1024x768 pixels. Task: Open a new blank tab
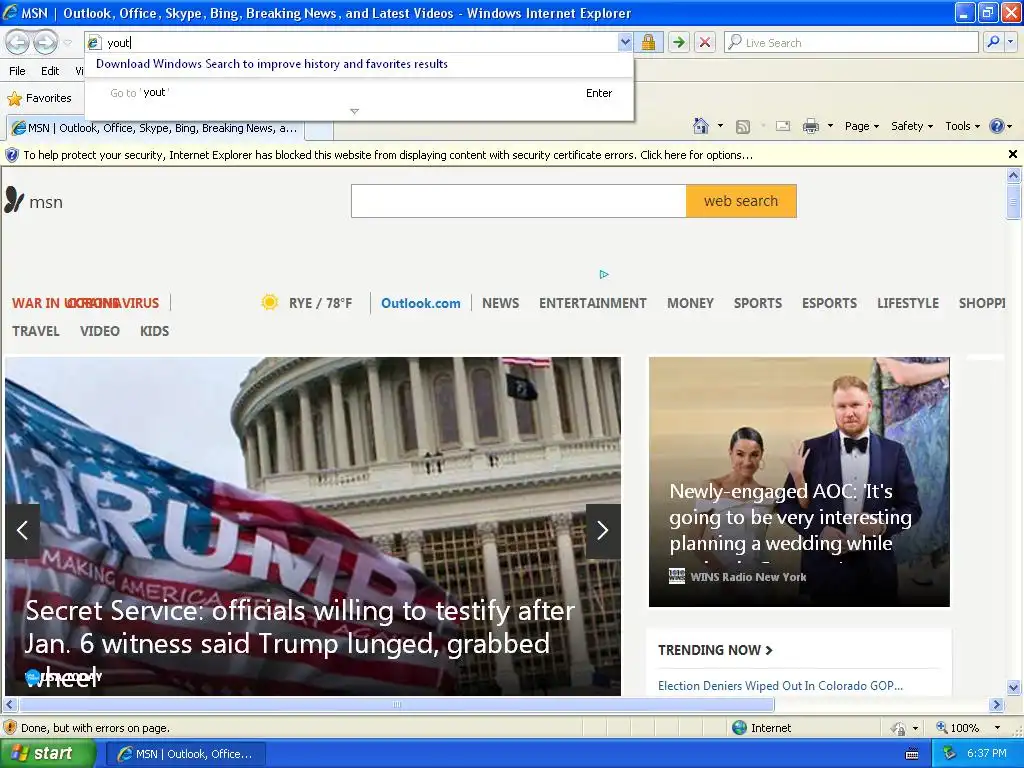pos(319,129)
